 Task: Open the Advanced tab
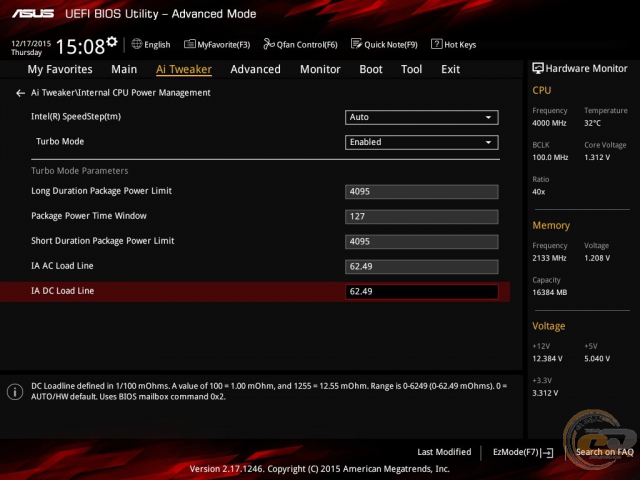click(256, 69)
